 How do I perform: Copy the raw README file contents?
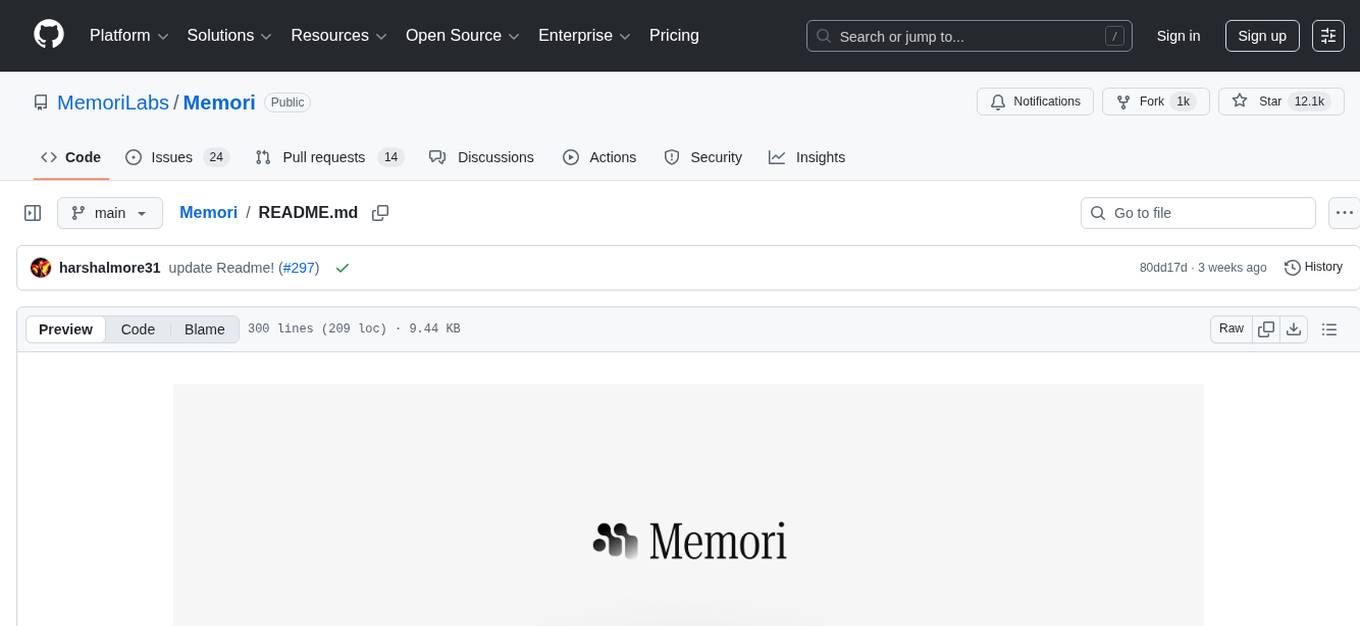tap(1266, 328)
